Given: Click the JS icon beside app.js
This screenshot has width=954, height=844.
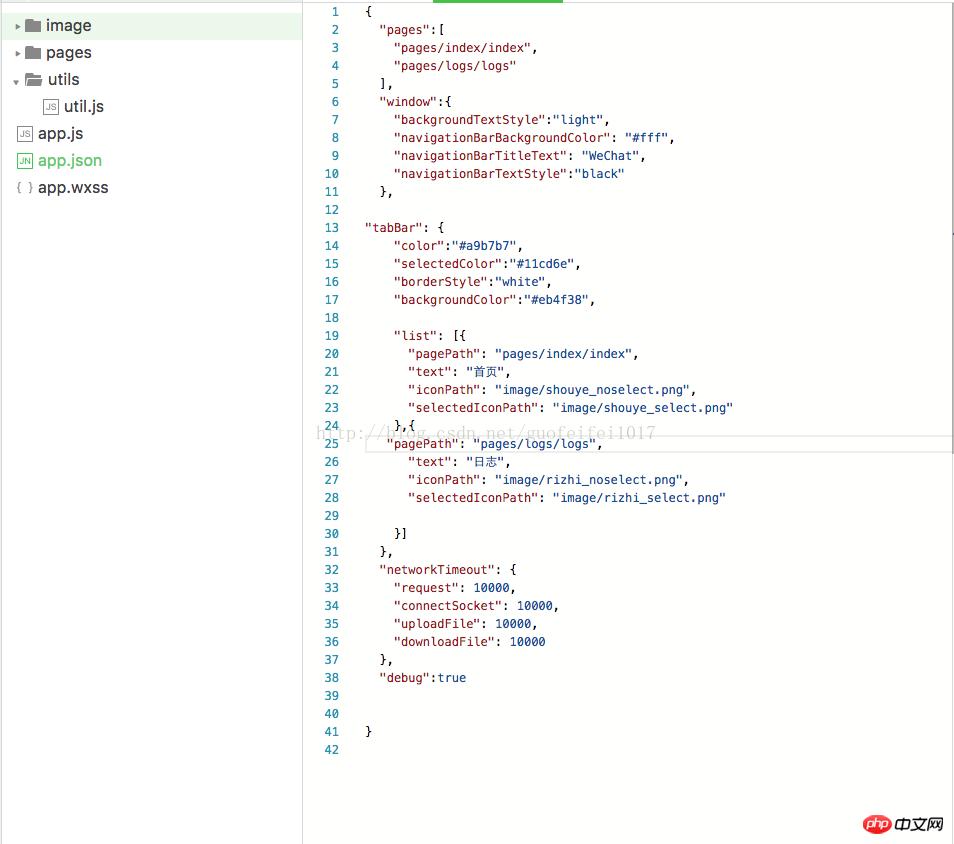Looking at the screenshot, I should pos(25,134).
